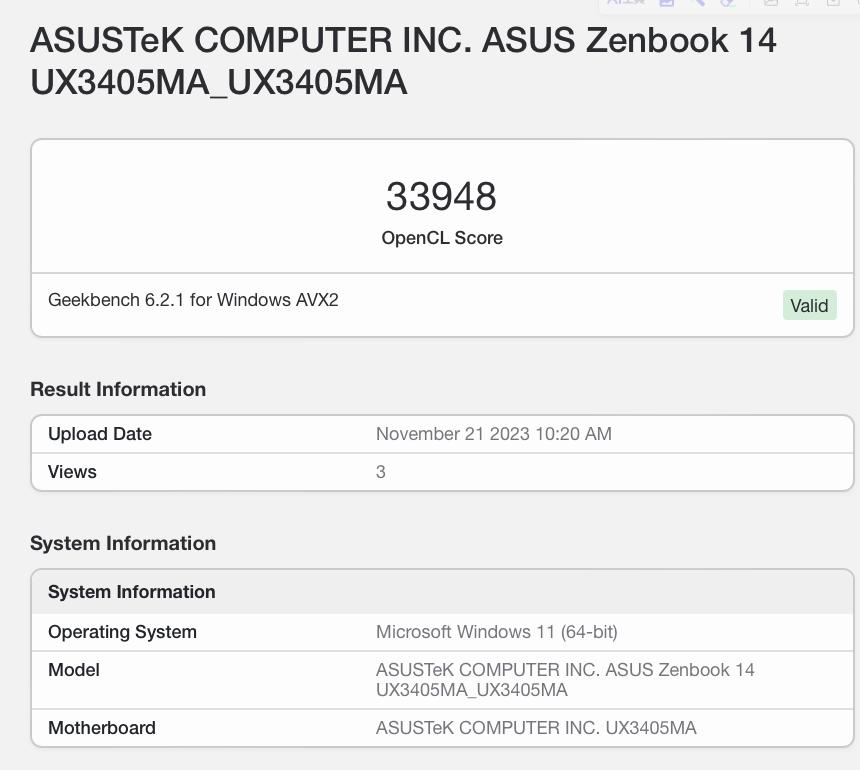This screenshot has width=860, height=770.
Task: Click the views count value 3
Action: (381, 472)
